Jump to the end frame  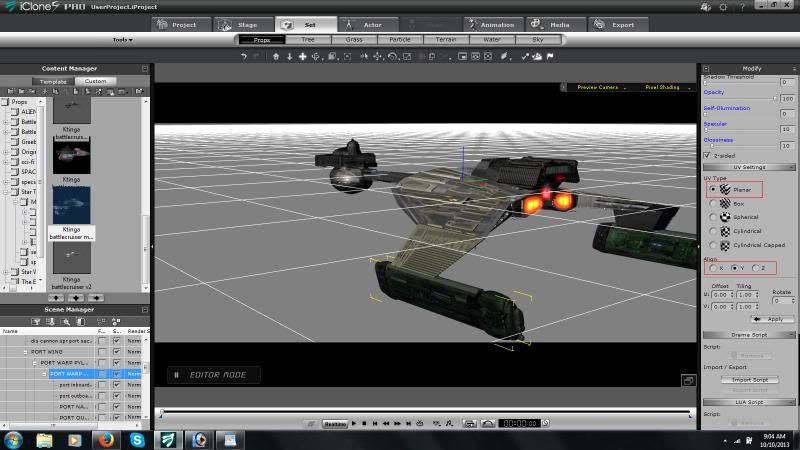pyautogui.click(x=409, y=423)
